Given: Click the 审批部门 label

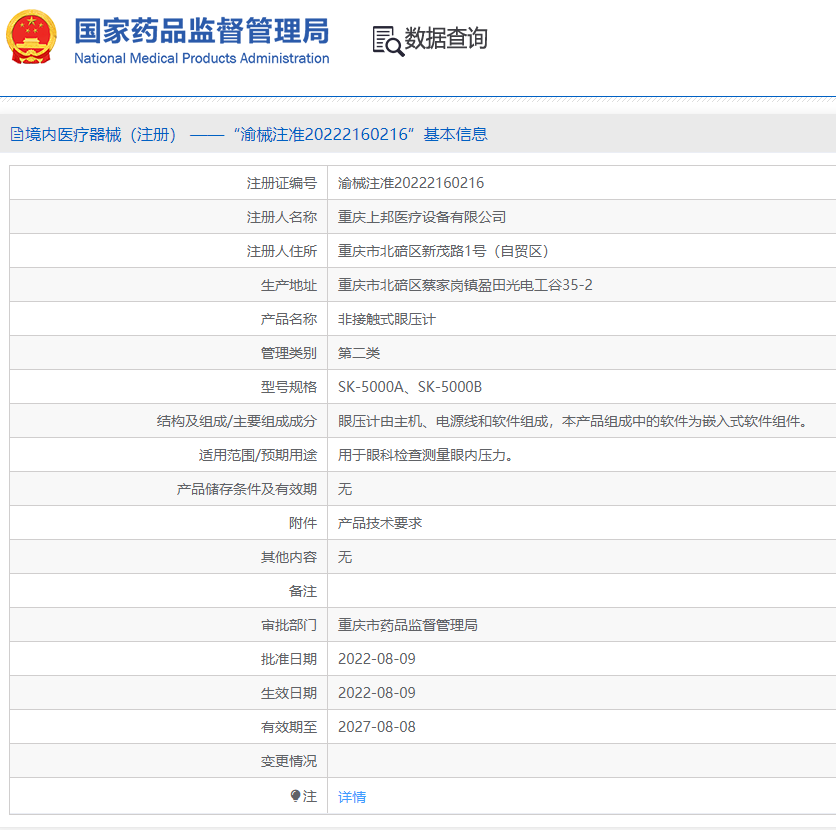Looking at the screenshot, I should click(x=289, y=625).
